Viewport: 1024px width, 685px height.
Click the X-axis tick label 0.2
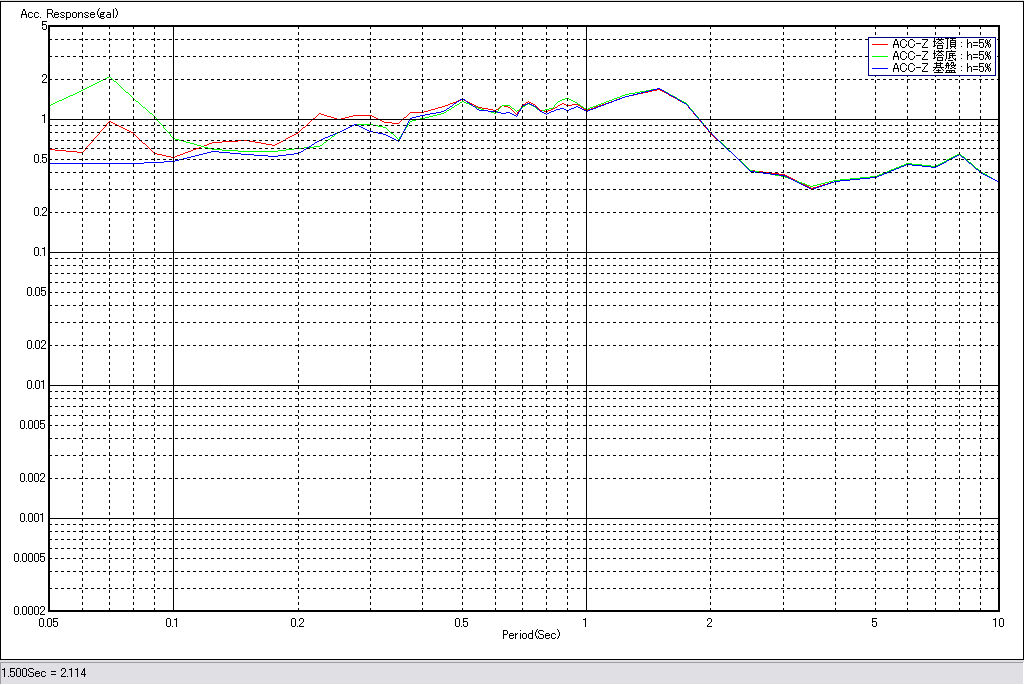297,623
